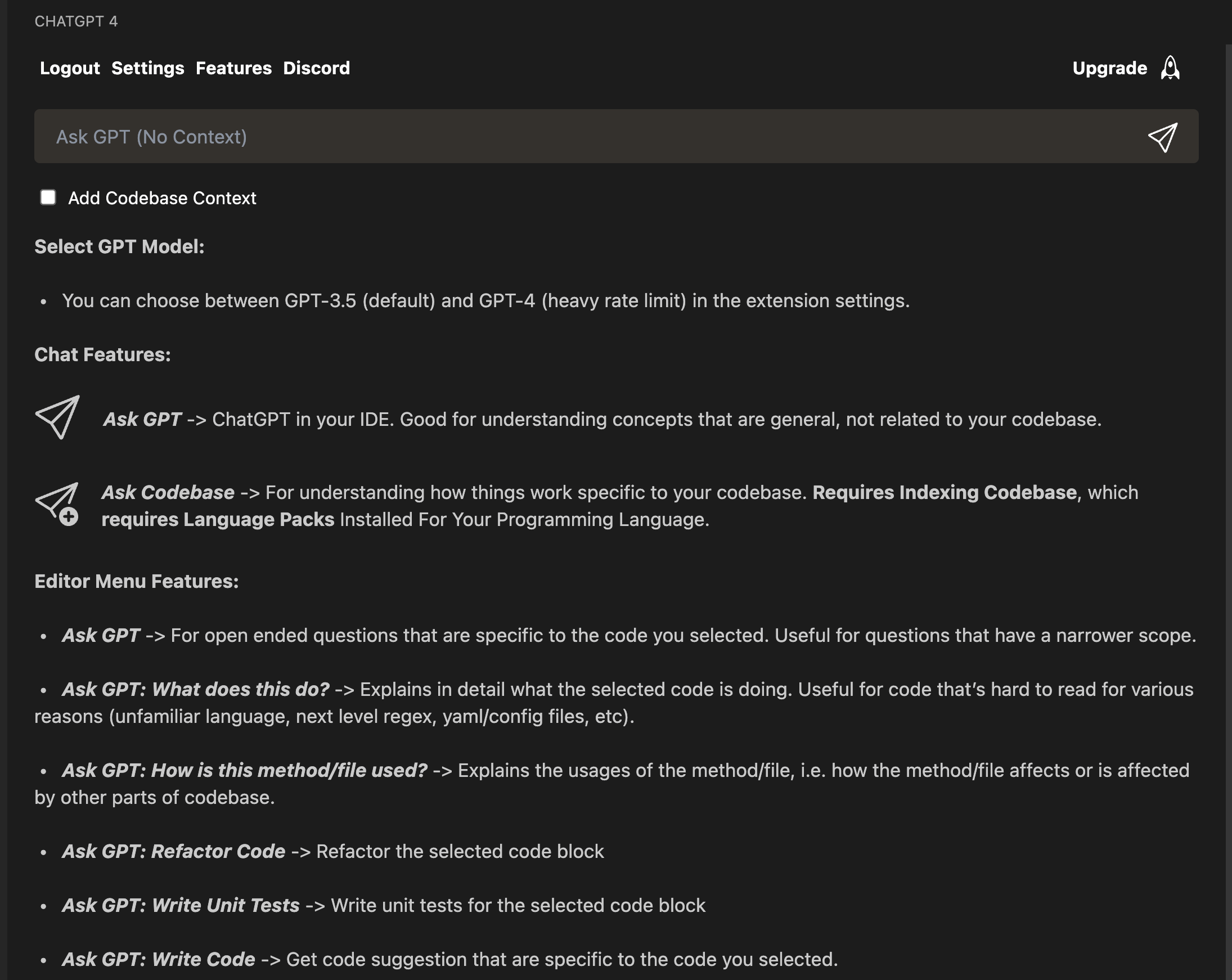Click the Editor Menu Features heading
The width and height of the screenshot is (1232, 980).
136,581
